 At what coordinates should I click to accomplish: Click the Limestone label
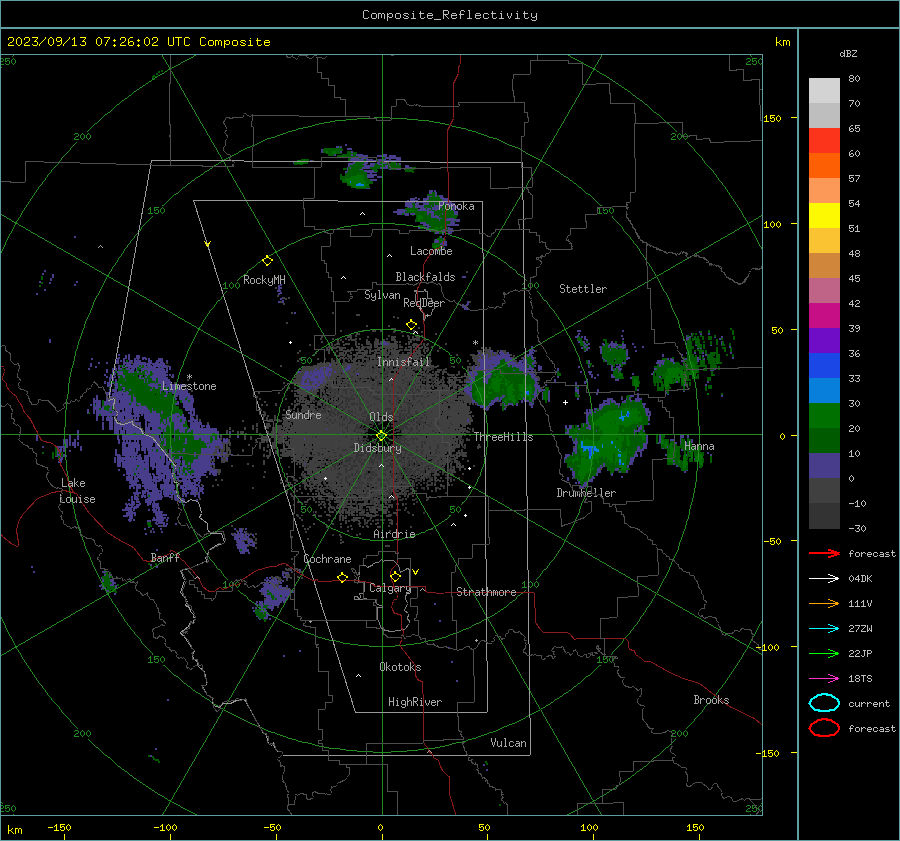tap(189, 386)
